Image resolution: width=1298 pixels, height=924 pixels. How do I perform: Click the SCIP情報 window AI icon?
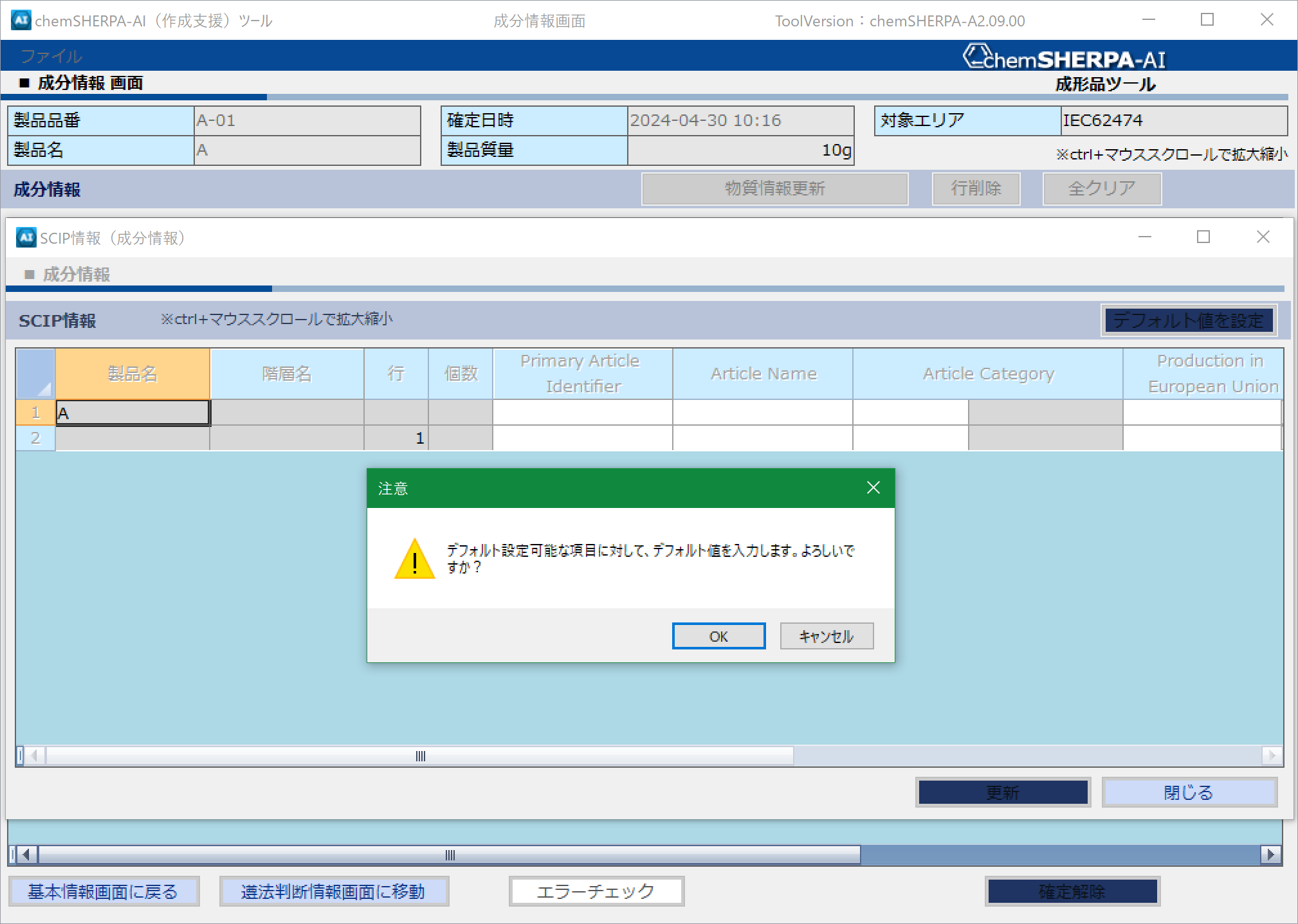[26, 237]
